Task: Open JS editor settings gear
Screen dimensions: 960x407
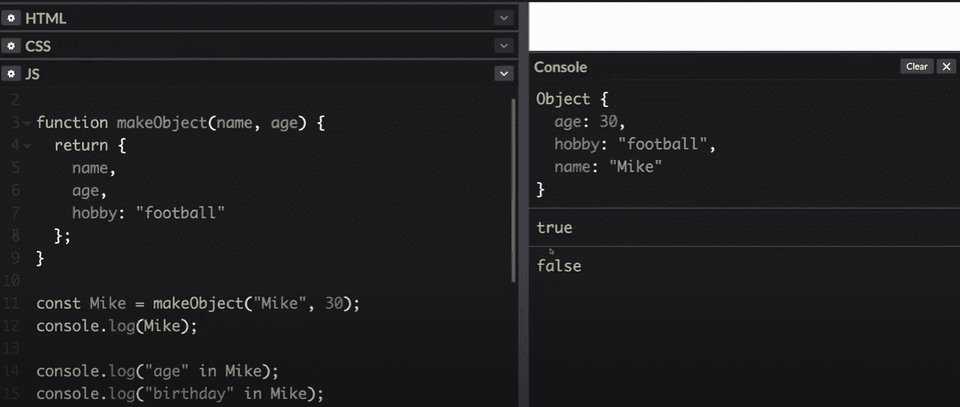Action: pyautogui.click(x=11, y=74)
